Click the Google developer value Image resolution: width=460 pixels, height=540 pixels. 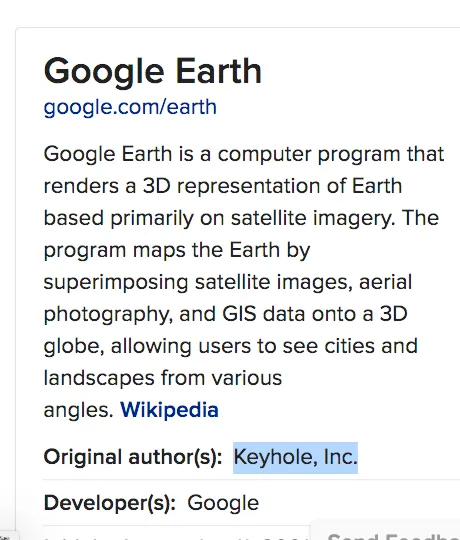pyautogui.click(x=223, y=503)
